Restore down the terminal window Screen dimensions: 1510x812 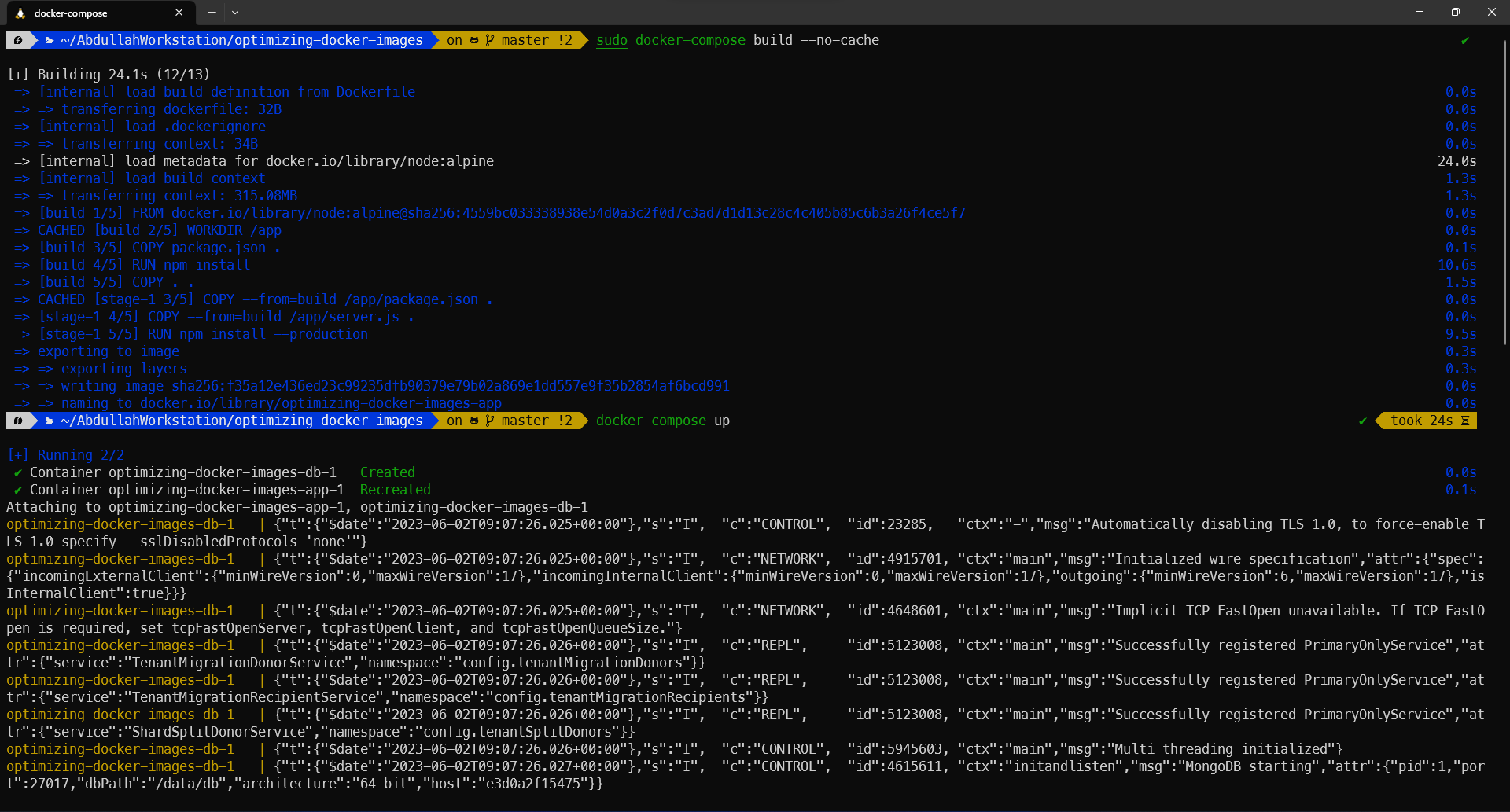pos(1456,13)
